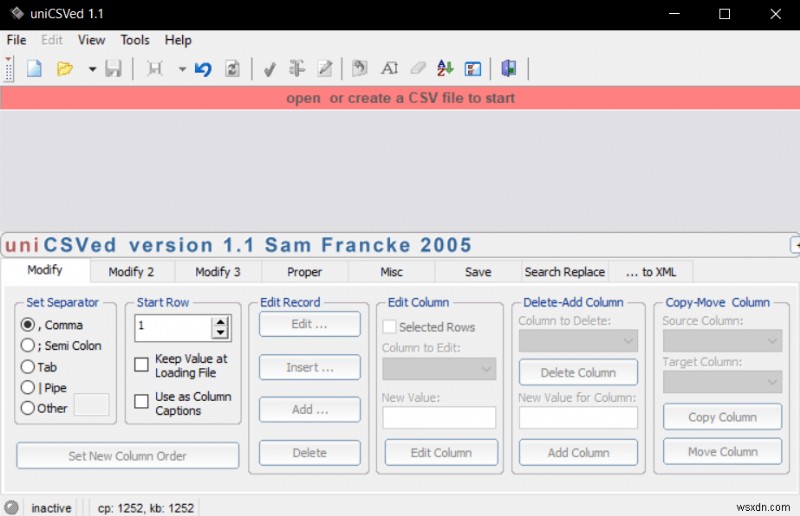
Task: Open the Column to Edit dropdown
Action: click(x=439, y=369)
